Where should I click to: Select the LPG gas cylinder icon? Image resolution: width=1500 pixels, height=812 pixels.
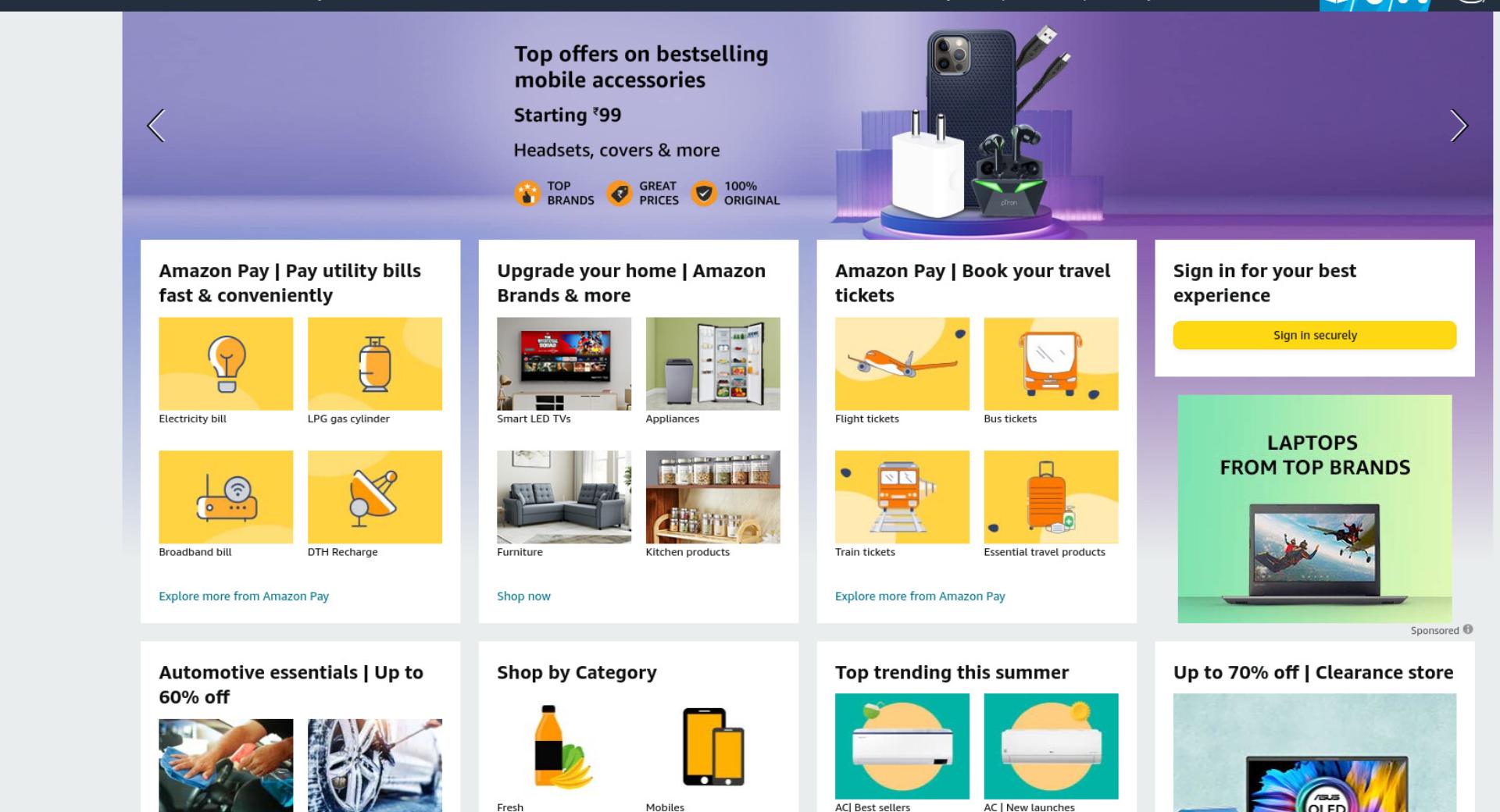(x=374, y=363)
